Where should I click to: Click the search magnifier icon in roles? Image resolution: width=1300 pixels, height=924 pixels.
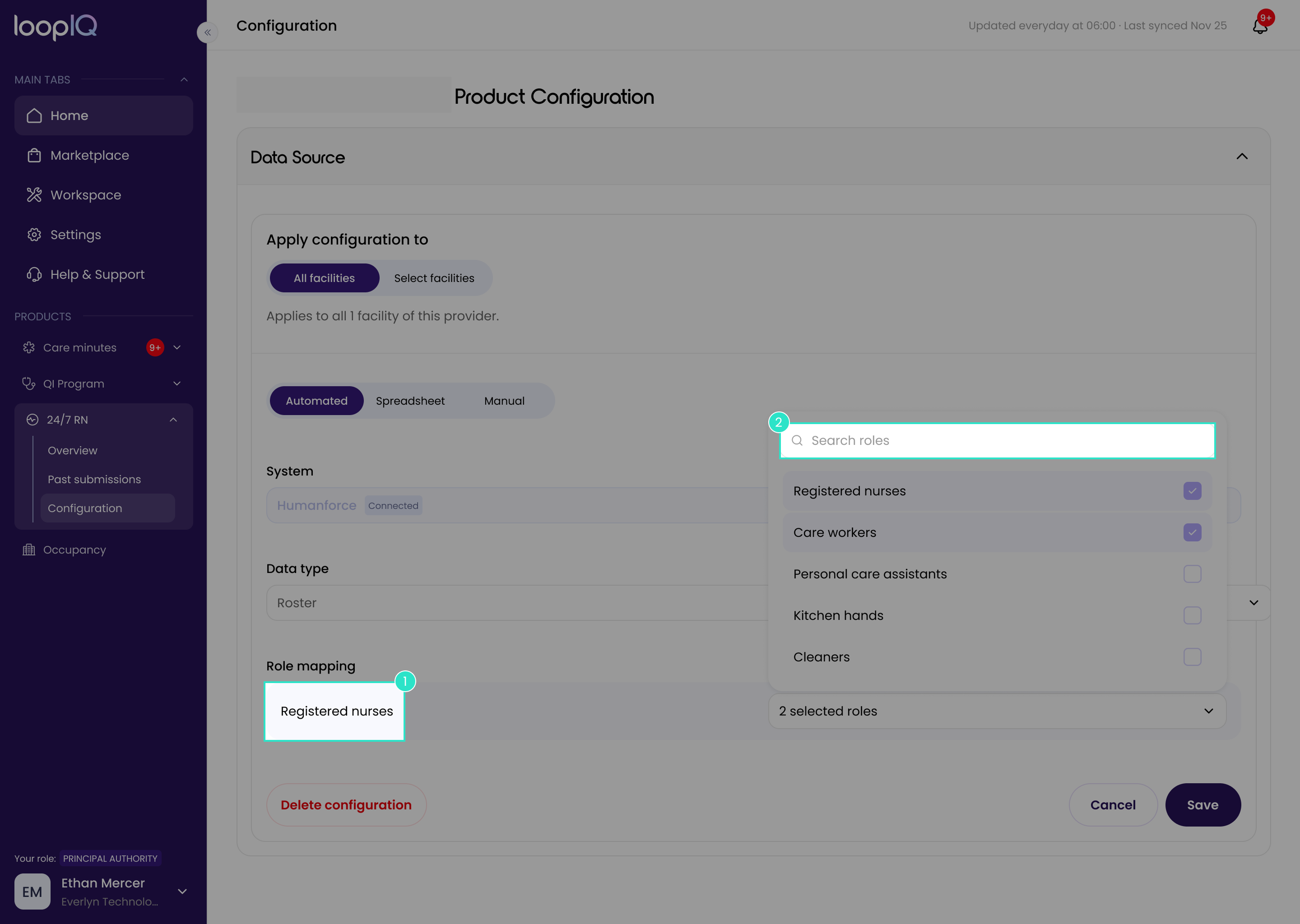click(x=797, y=440)
